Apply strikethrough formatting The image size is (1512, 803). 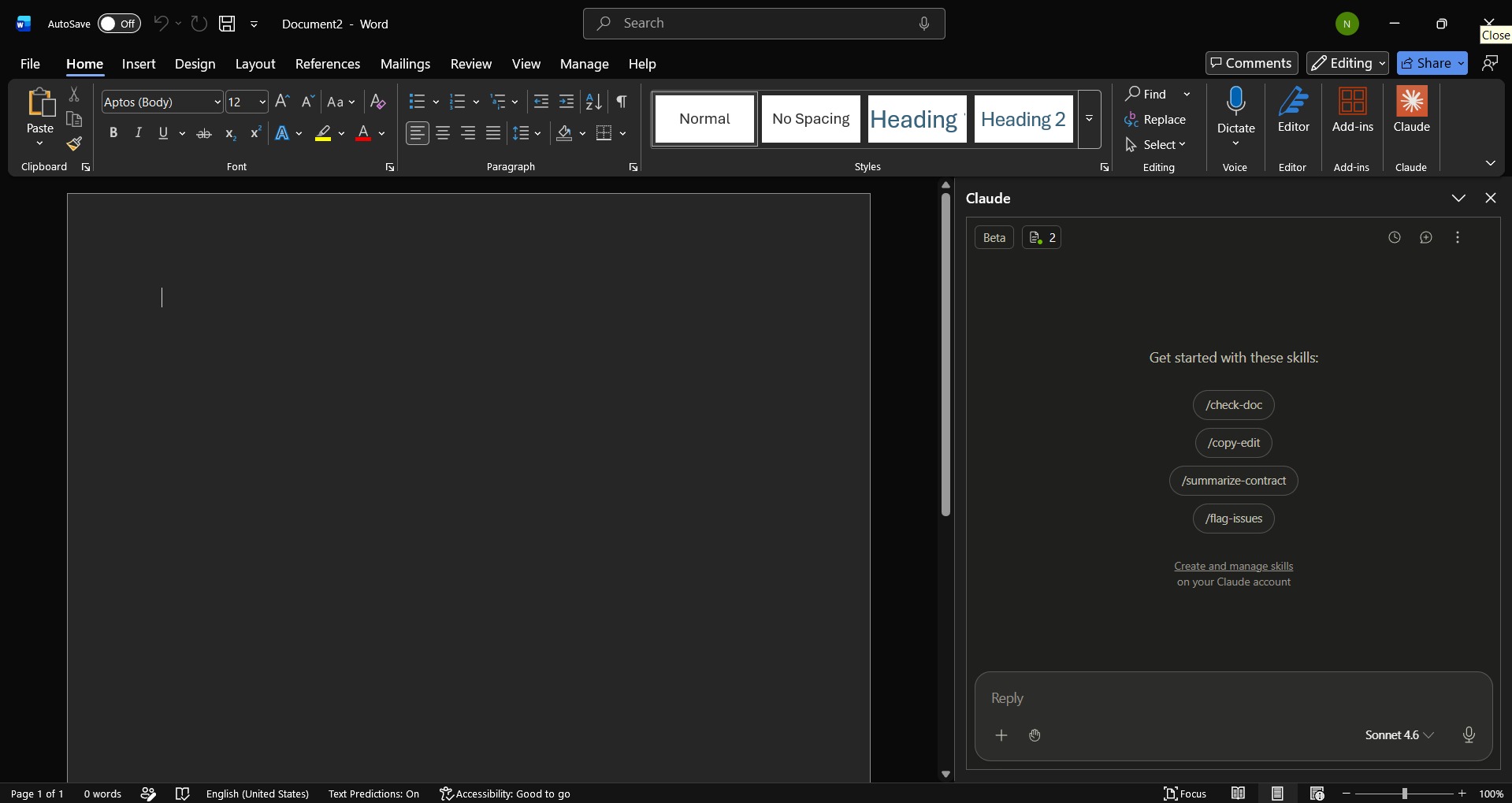tap(204, 133)
